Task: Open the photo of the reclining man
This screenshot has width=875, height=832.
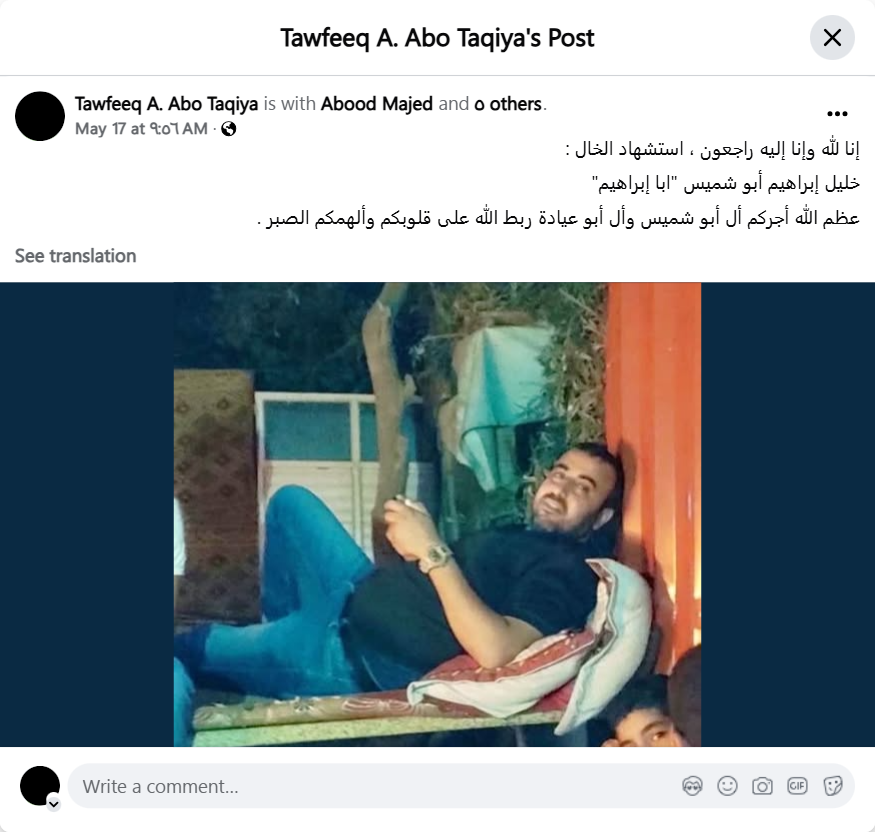Action: tap(437, 514)
